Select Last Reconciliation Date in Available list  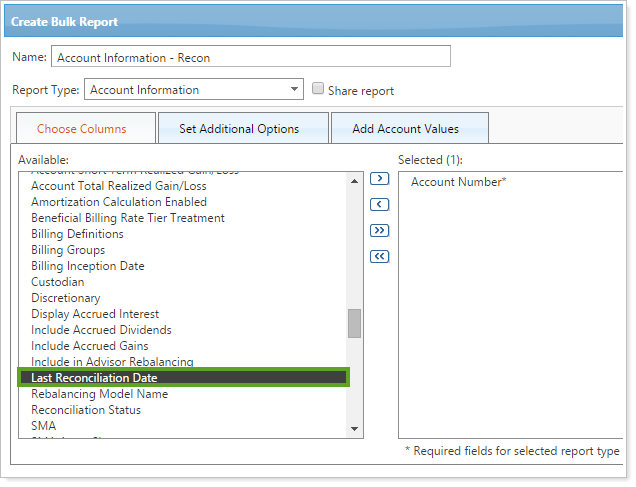(x=94, y=378)
